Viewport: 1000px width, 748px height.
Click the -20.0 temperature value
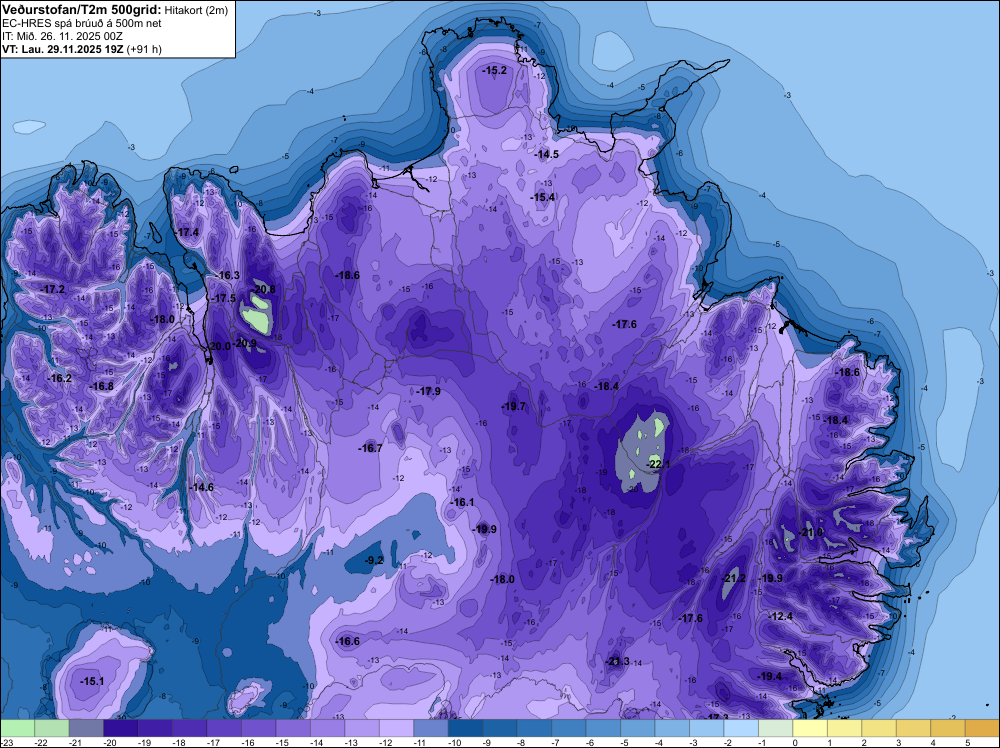point(219,346)
